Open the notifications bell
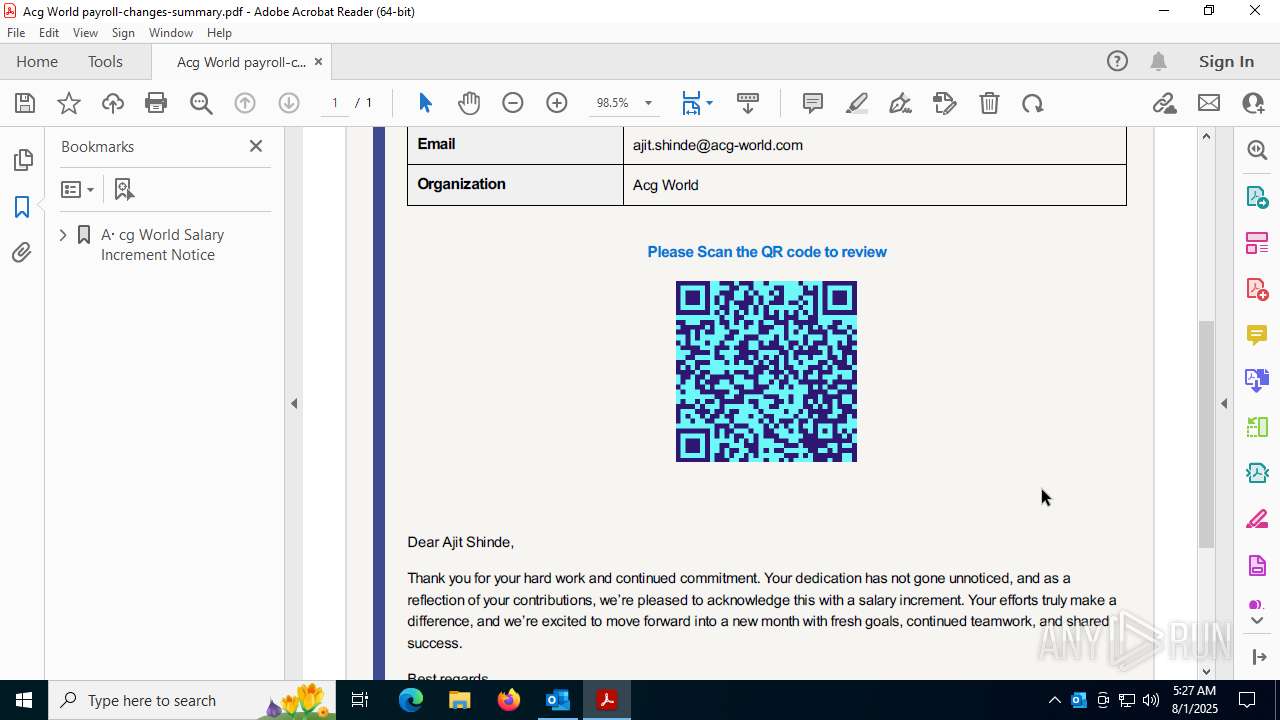Screen dimensions: 1280x720 (x=1158, y=62)
